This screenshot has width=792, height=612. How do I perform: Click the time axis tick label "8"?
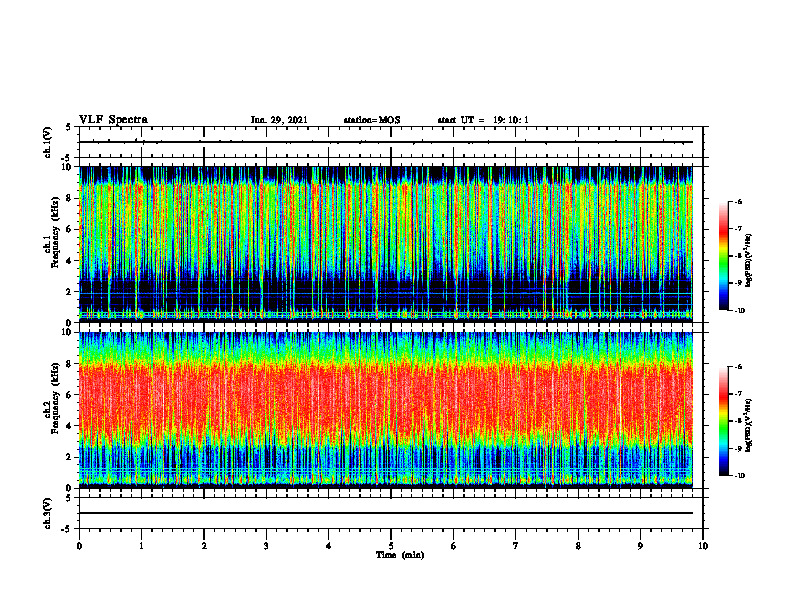(x=578, y=546)
